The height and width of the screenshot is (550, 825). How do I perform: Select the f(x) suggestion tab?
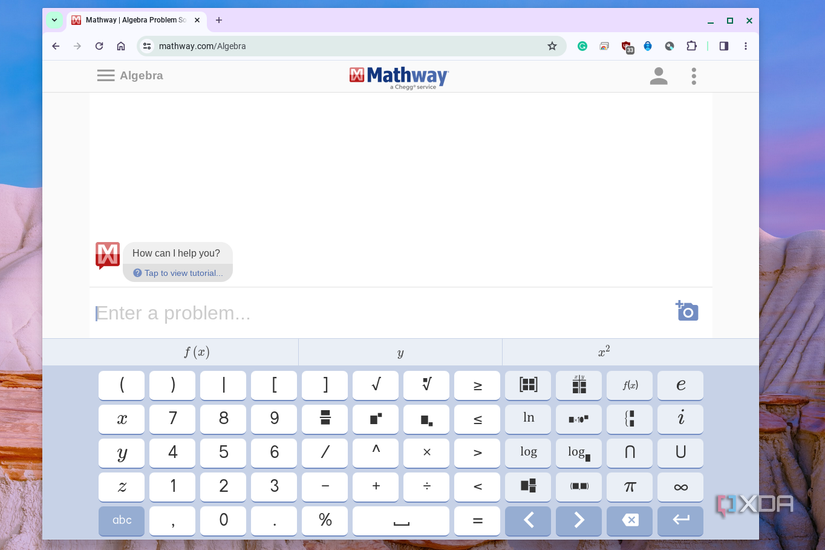pyautogui.click(x=197, y=352)
